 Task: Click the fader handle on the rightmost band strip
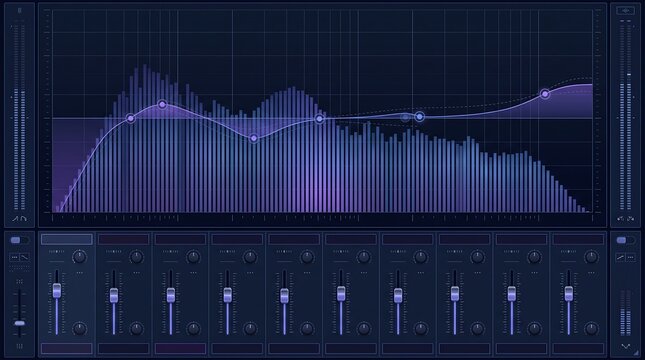click(568, 294)
